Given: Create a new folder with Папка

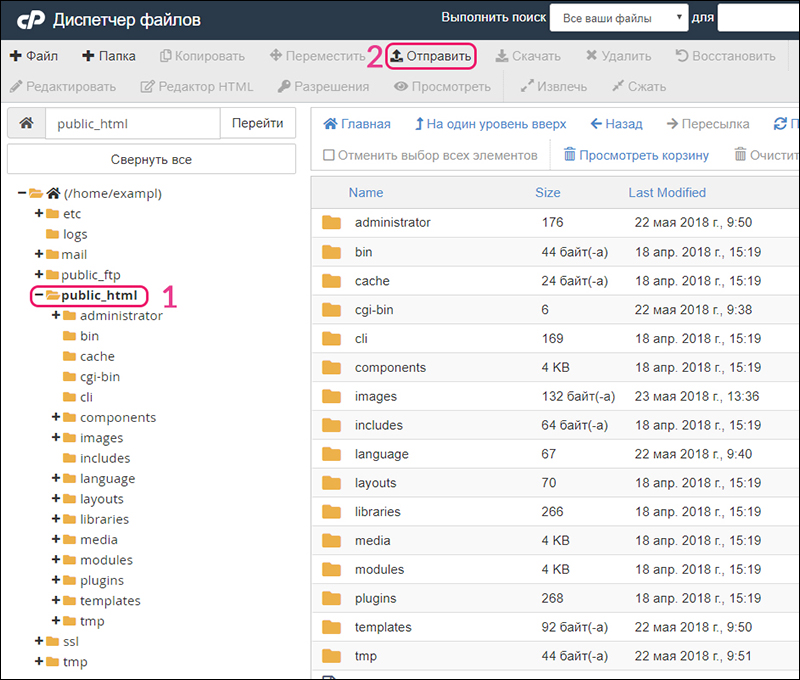Looking at the screenshot, I should tap(109, 56).
